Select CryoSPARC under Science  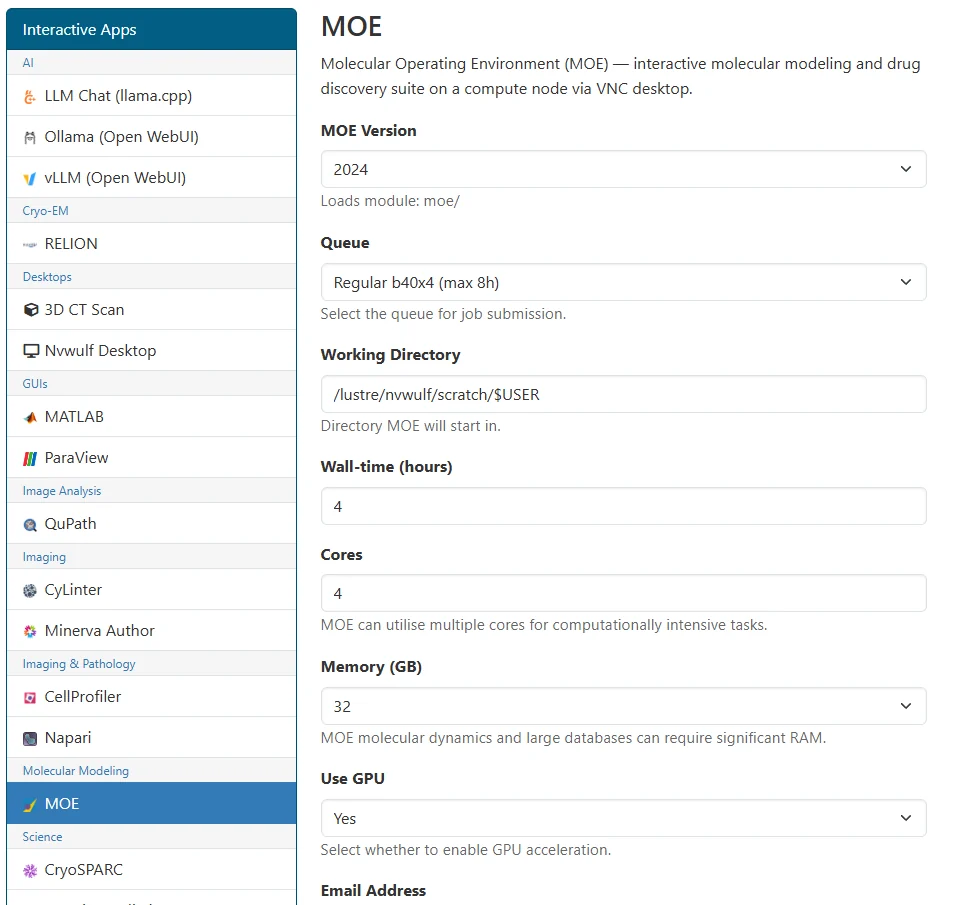151,870
